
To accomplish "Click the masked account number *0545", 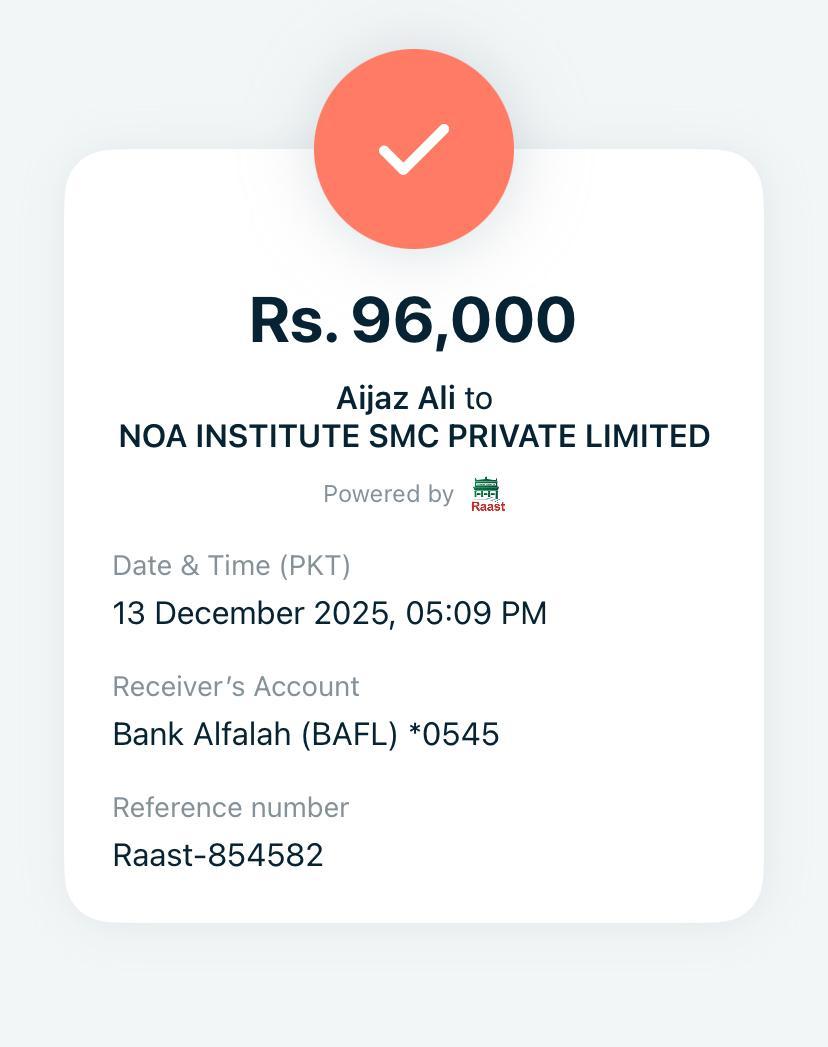I will click(454, 735).
